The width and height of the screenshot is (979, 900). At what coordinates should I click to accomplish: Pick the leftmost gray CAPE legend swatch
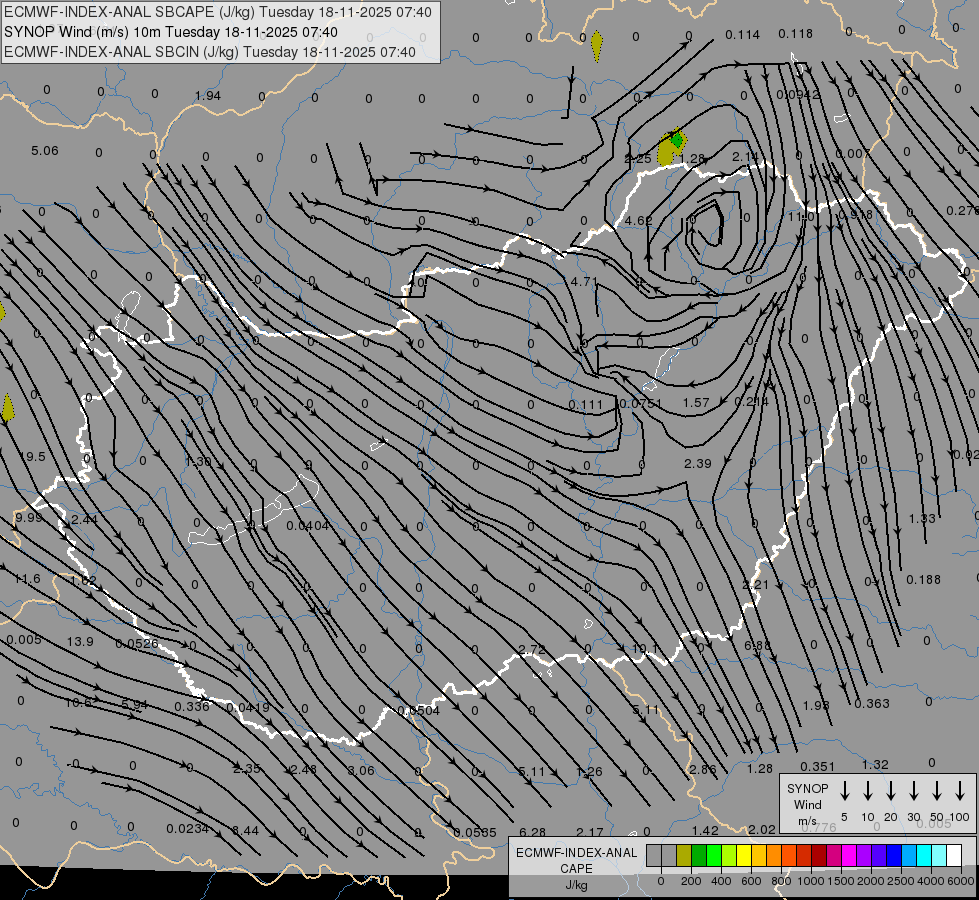(654, 856)
